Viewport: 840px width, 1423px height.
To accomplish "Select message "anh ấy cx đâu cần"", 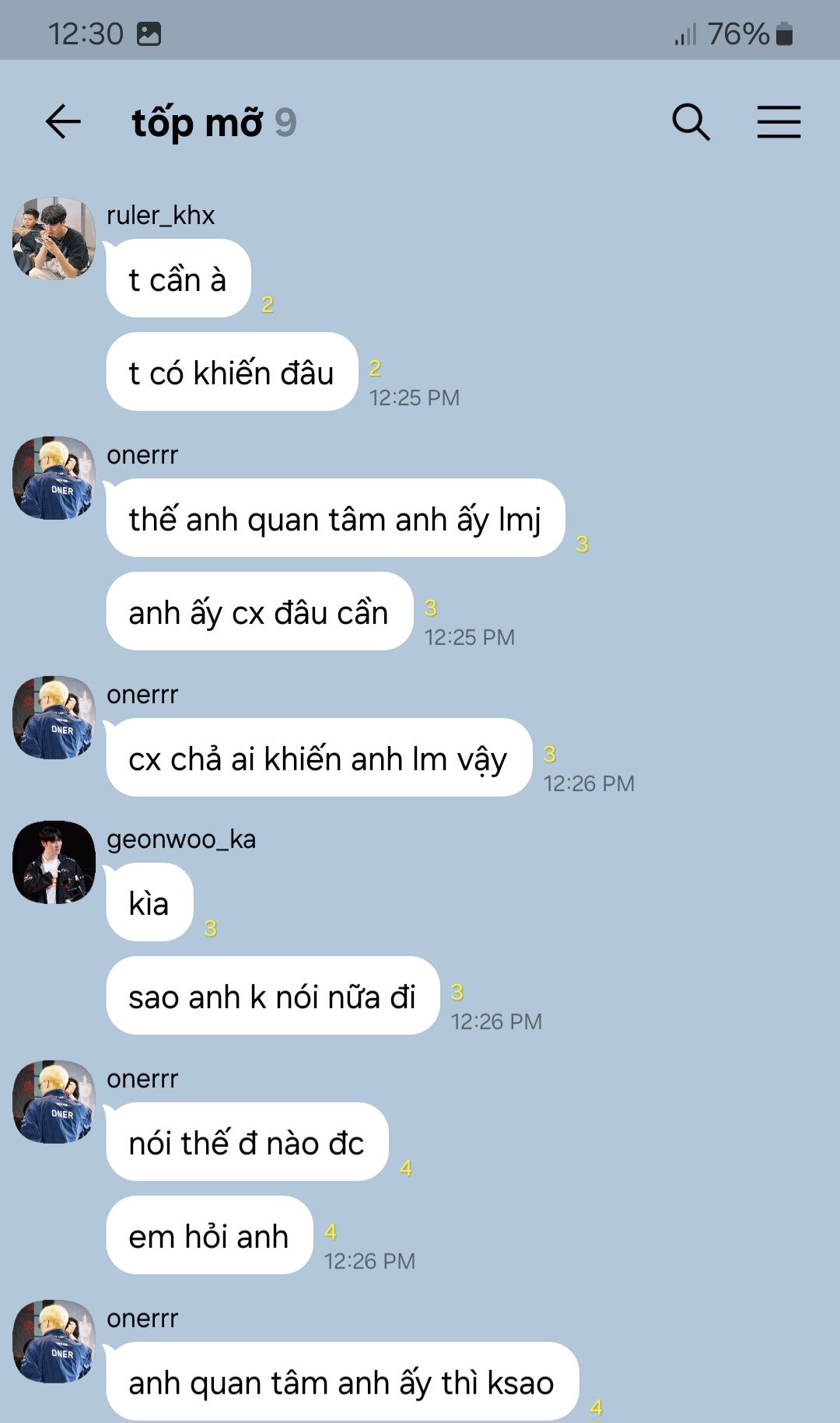I will pos(259,612).
